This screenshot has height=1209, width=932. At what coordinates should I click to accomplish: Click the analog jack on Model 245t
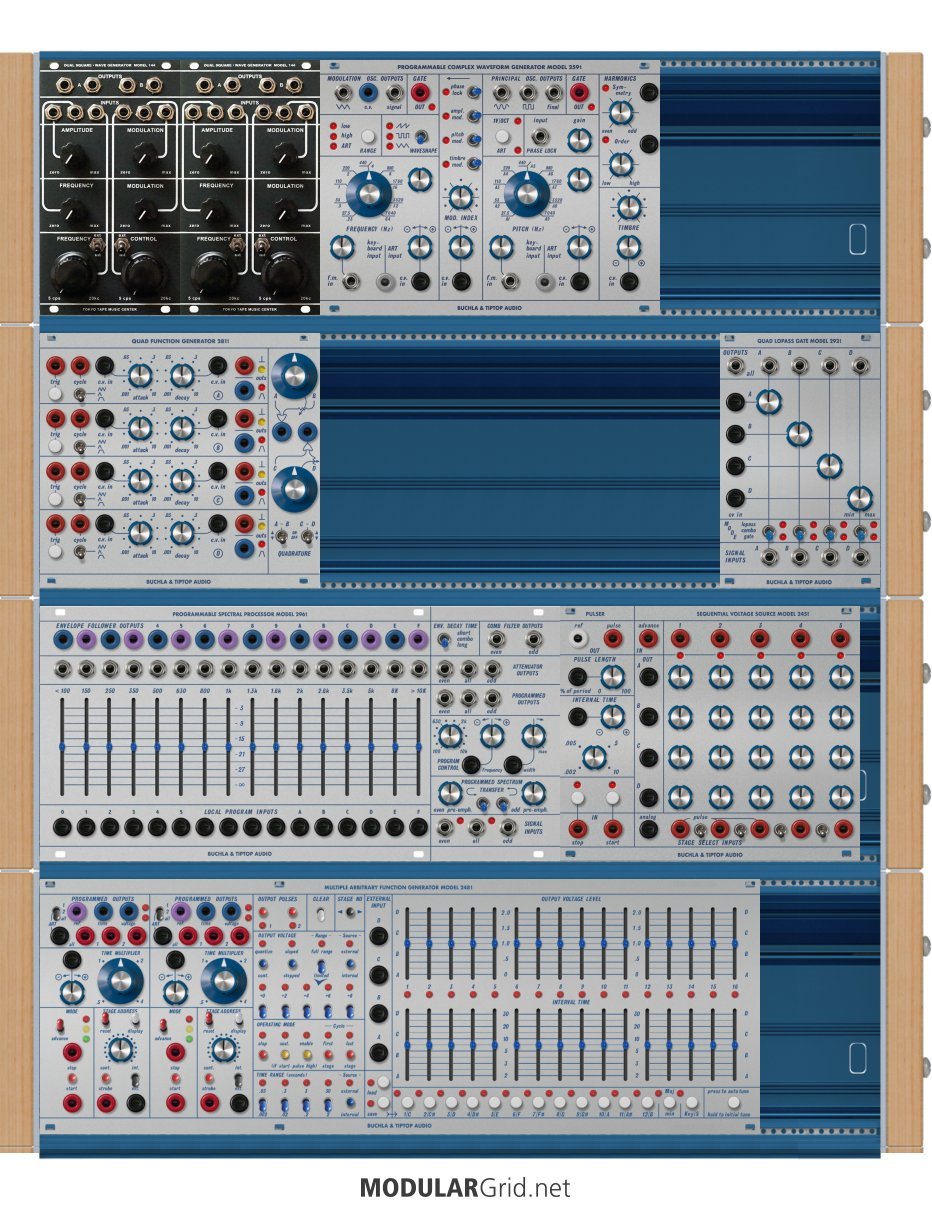click(648, 828)
